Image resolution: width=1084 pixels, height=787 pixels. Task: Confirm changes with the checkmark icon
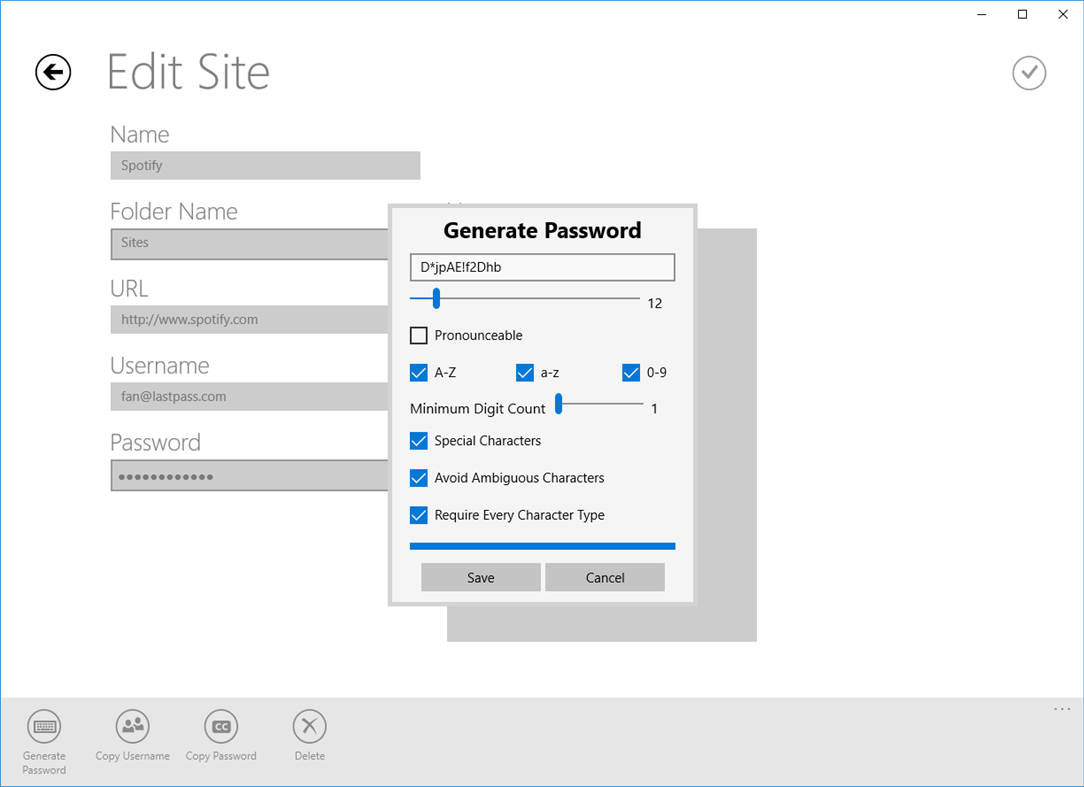pyautogui.click(x=1029, y=73)
